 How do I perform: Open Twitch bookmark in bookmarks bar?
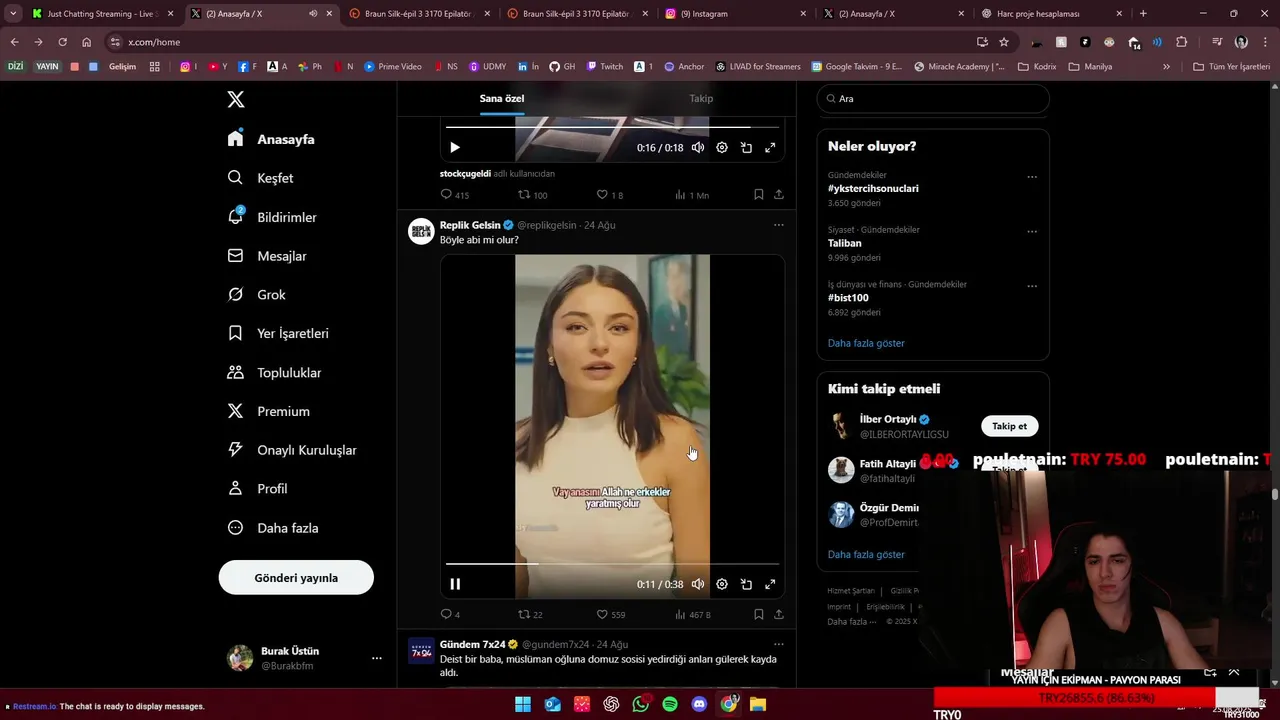[x=604, y=67]
